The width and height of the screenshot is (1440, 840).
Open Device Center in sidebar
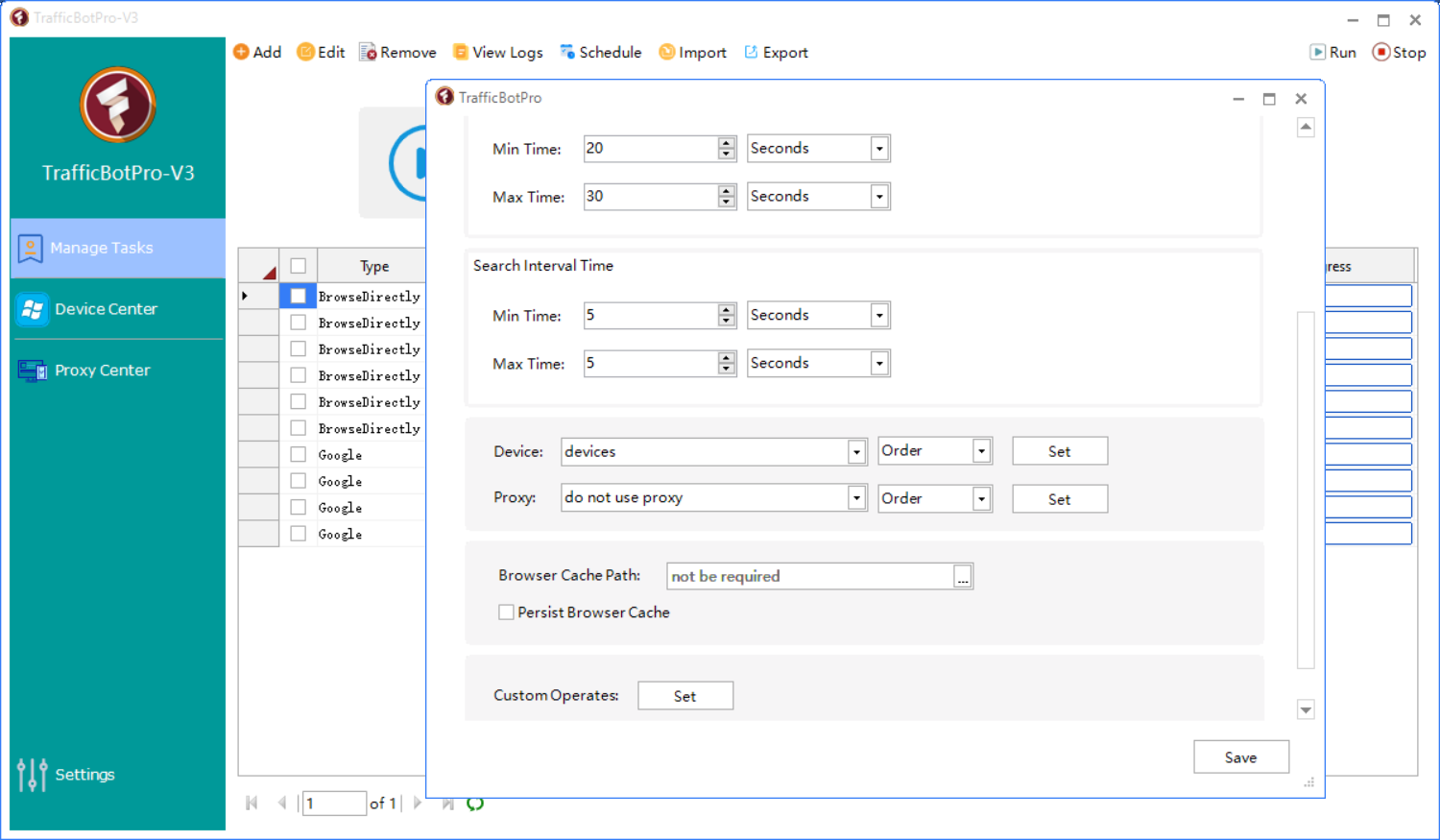[x=118, y=309]
